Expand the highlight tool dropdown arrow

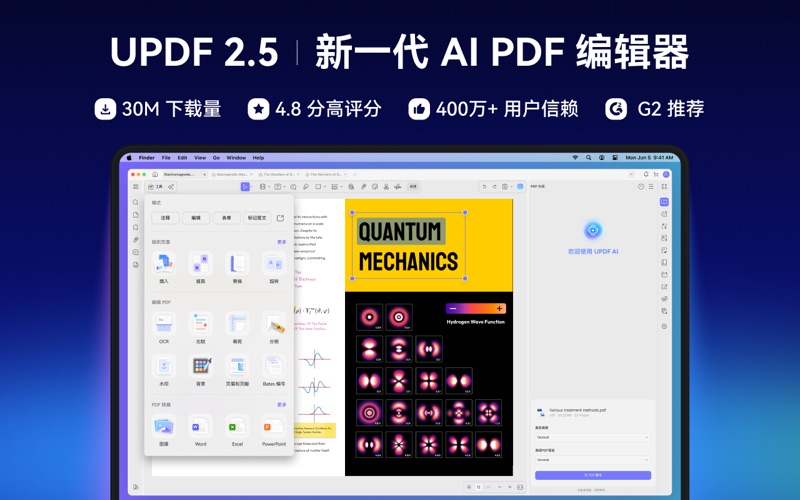click(x=269, y=187)
